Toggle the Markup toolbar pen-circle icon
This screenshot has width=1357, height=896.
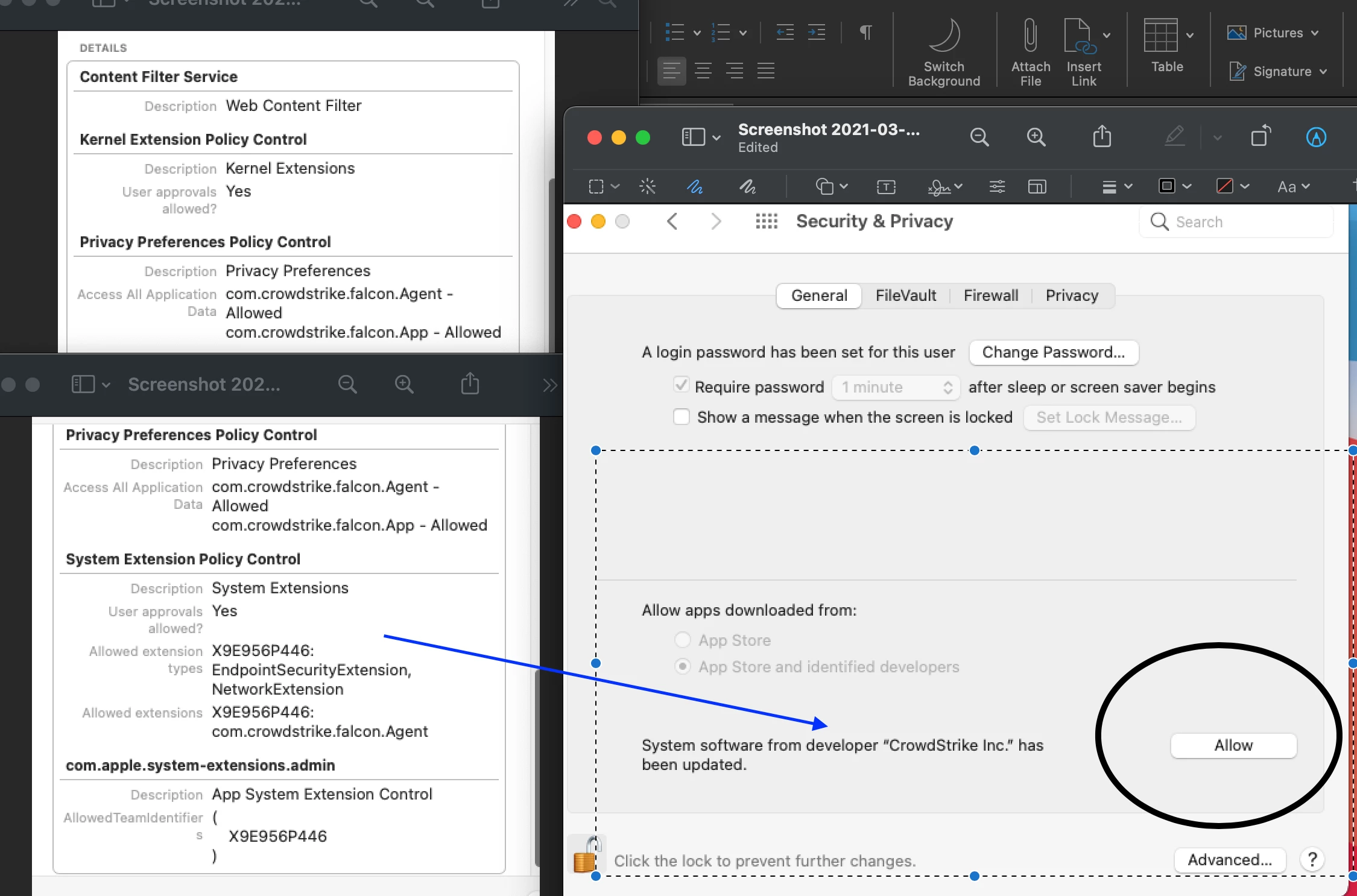point(1315,137)
